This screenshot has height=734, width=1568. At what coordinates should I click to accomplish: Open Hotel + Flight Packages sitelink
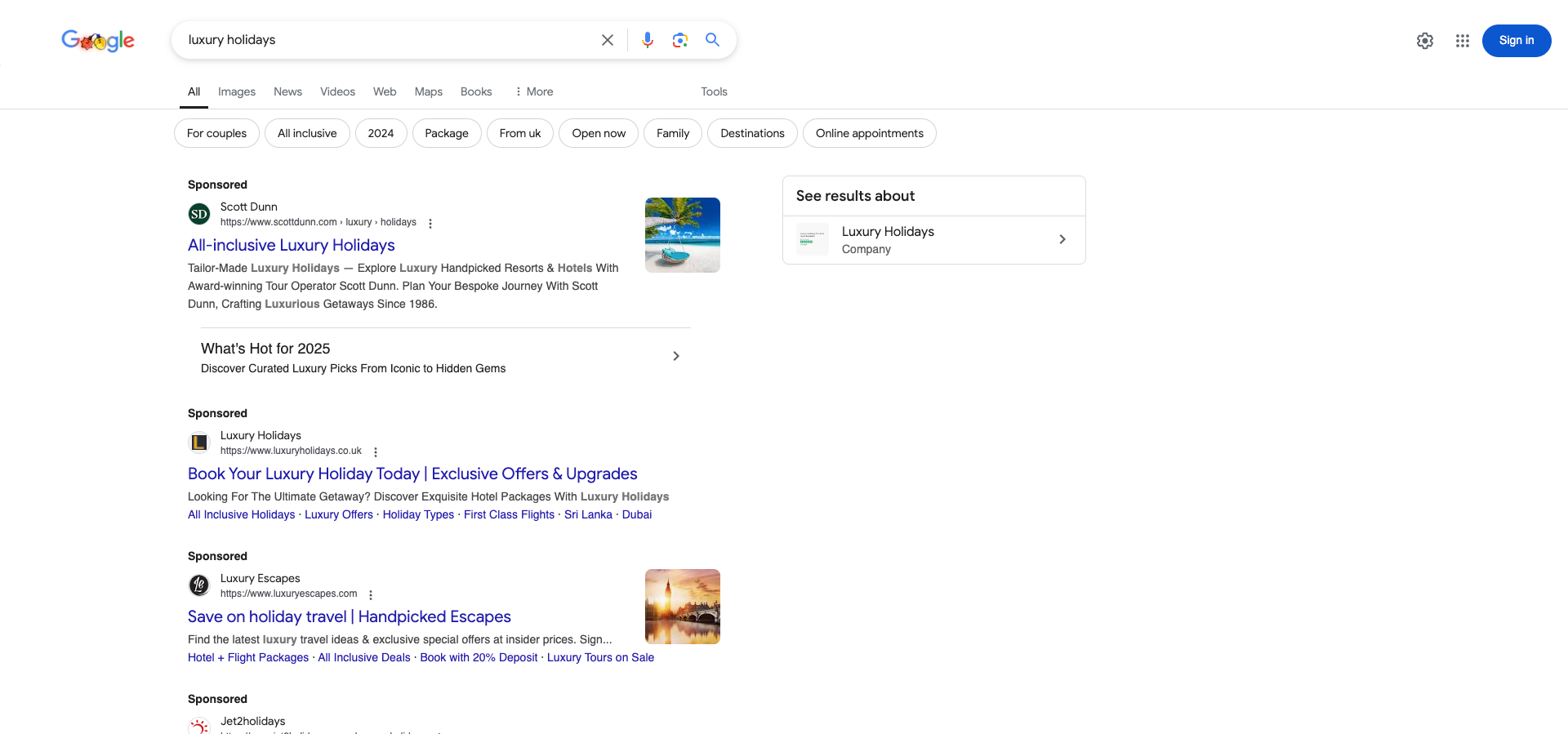pyautogui.click(x=248, y=657)
